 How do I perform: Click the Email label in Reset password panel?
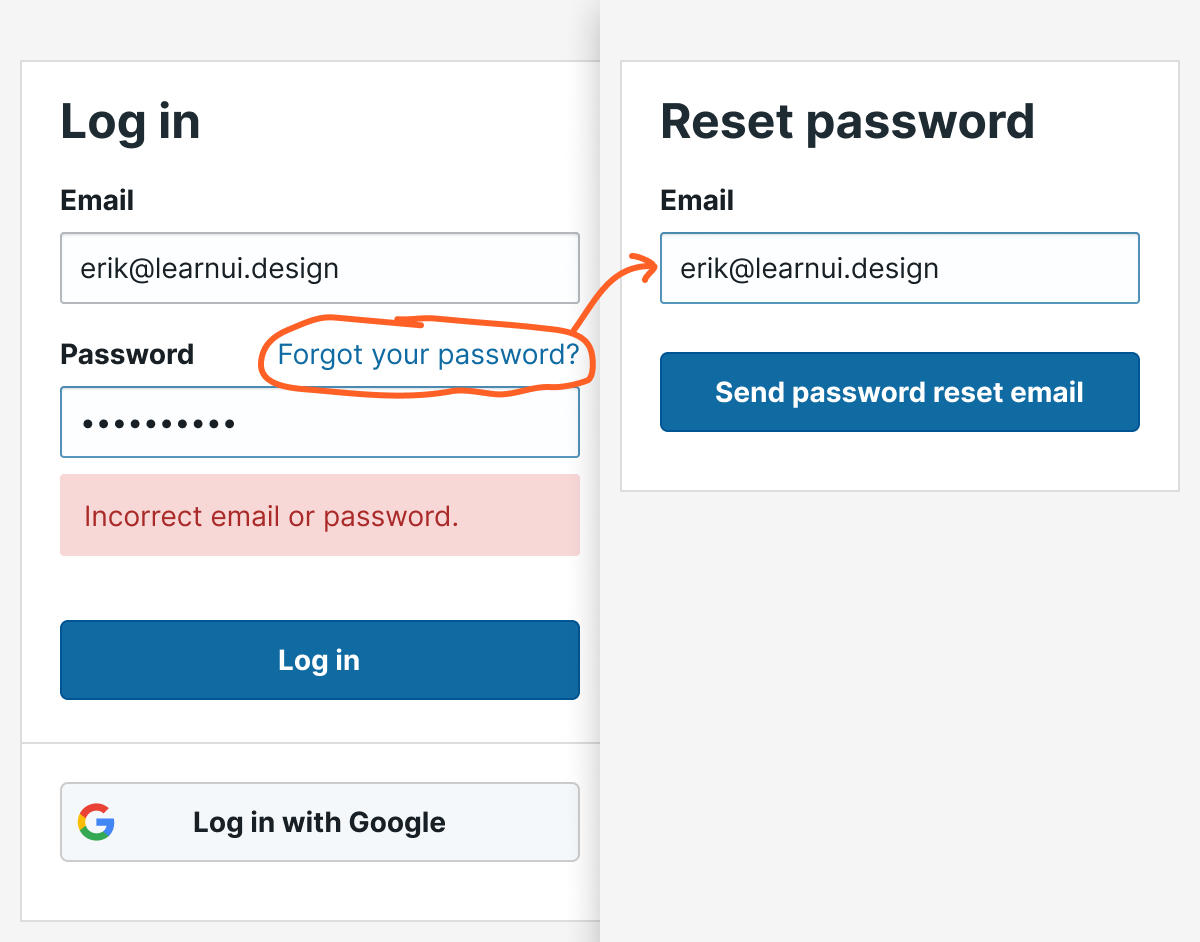pos(697,200)
